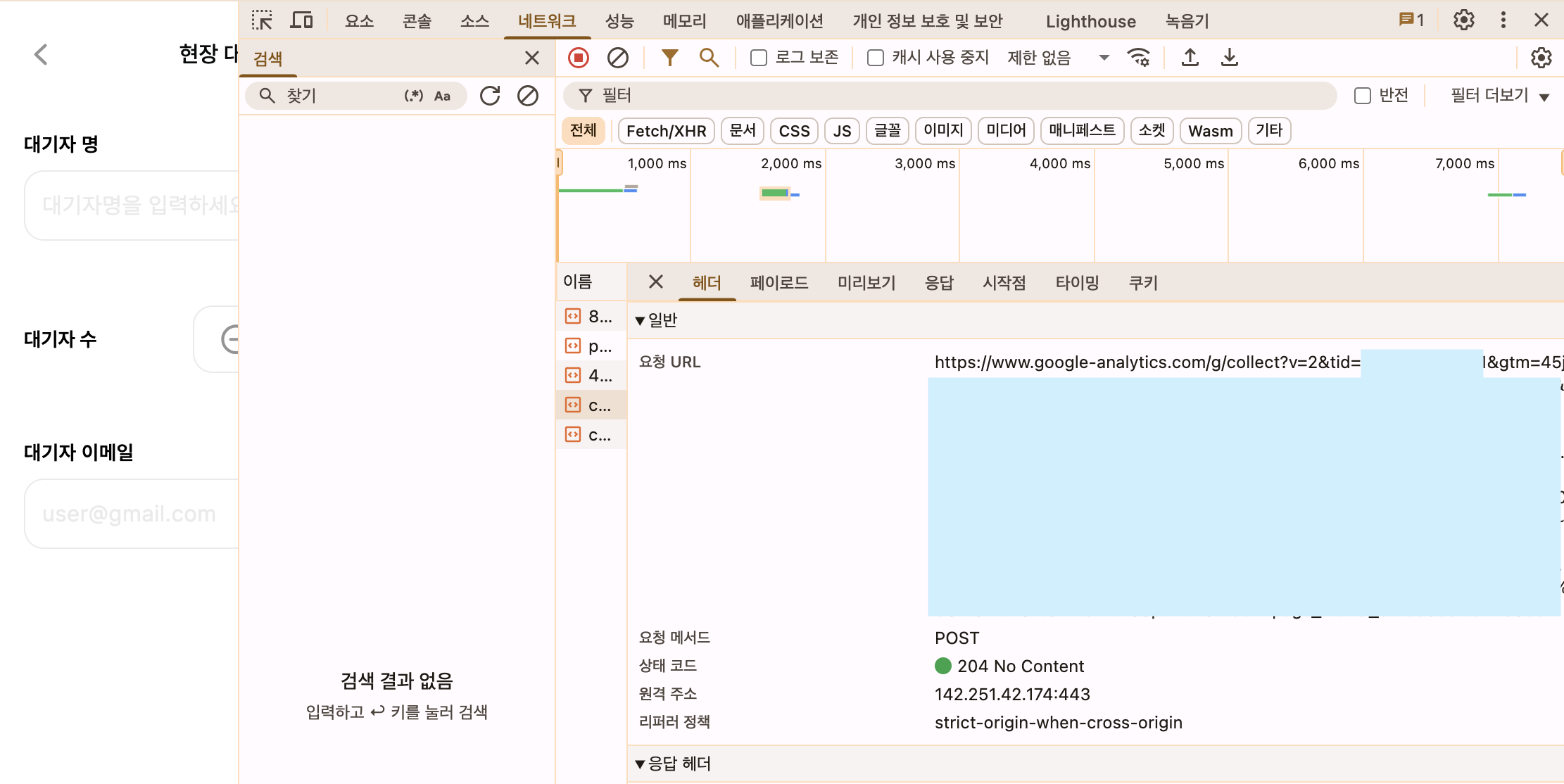Select the Fetch/XHR filter button

click(x=666, y=131)
